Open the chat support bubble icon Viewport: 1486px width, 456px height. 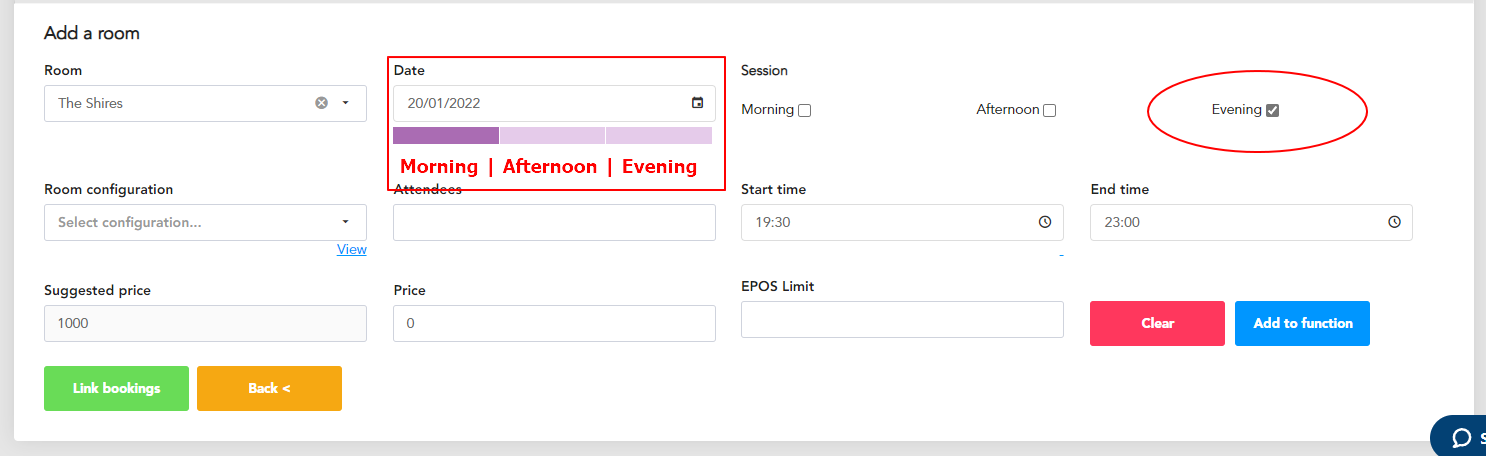pos(1461,438)
